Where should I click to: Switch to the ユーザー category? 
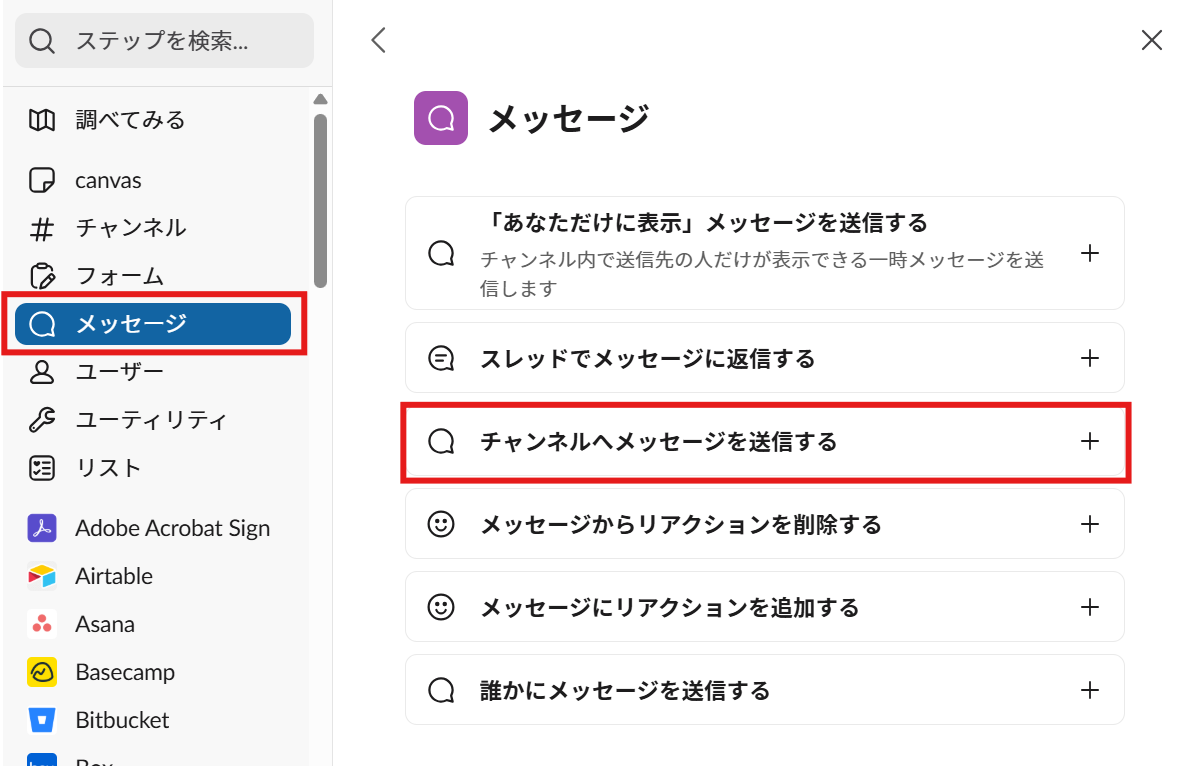[x=120, y=372]
